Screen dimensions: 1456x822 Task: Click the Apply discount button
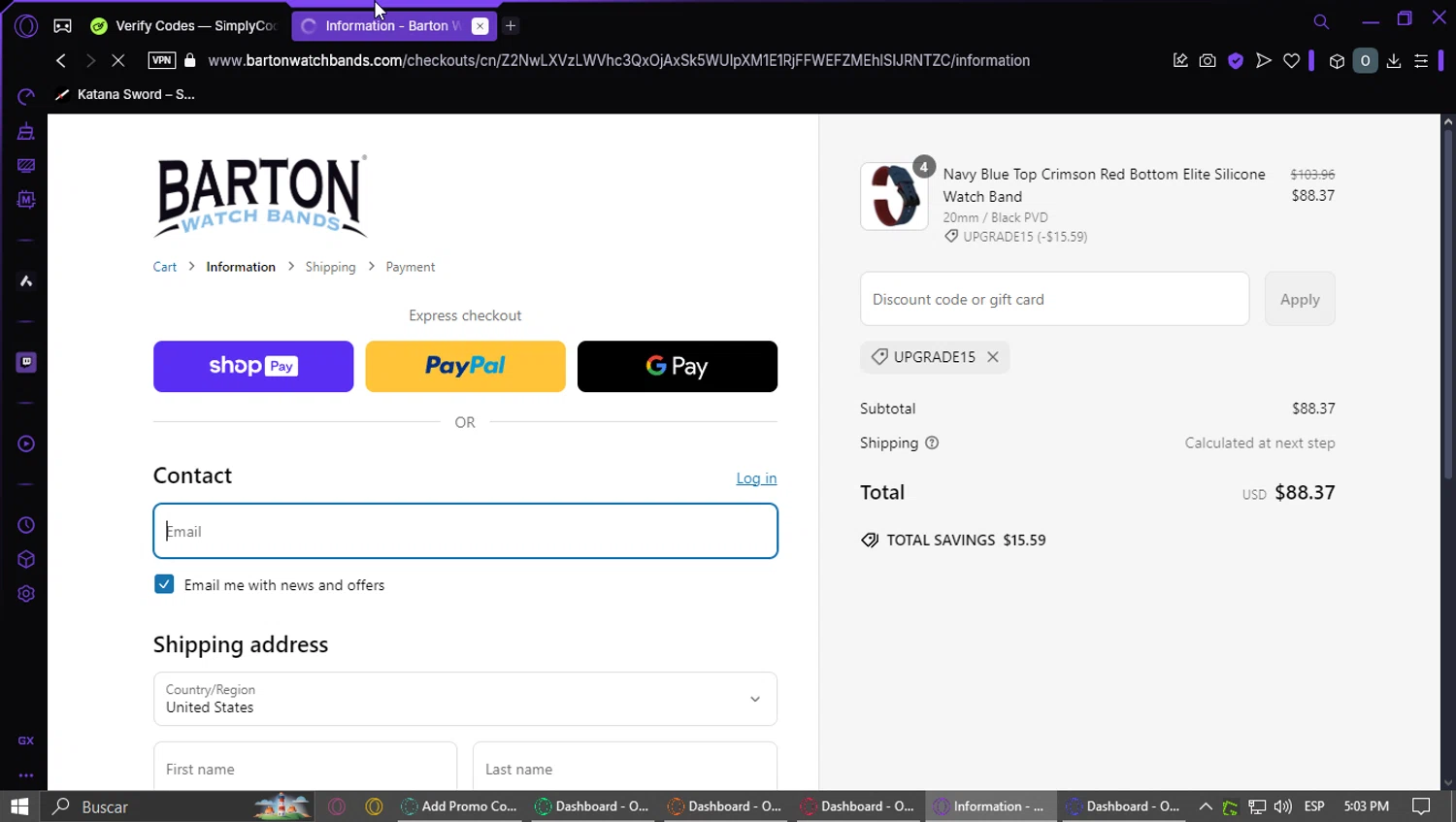[x=1300, y=299]
